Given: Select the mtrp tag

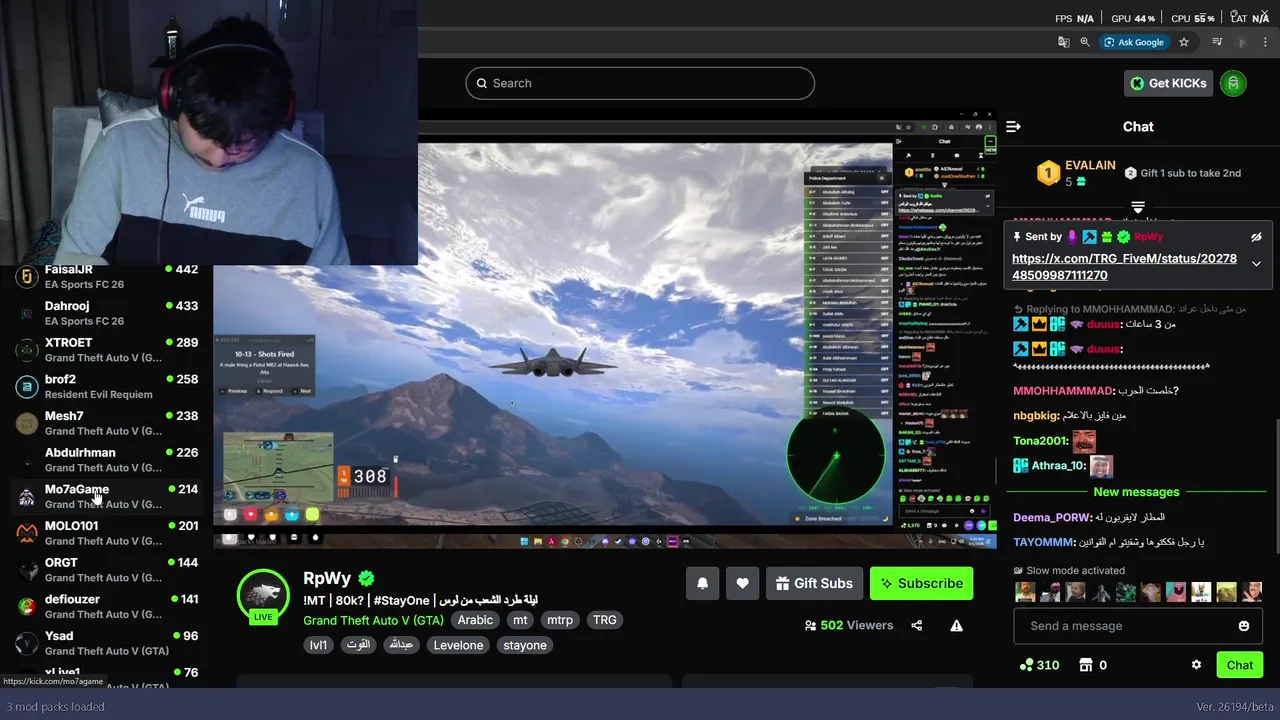Looking at the screenshot, I should [560, 620].
